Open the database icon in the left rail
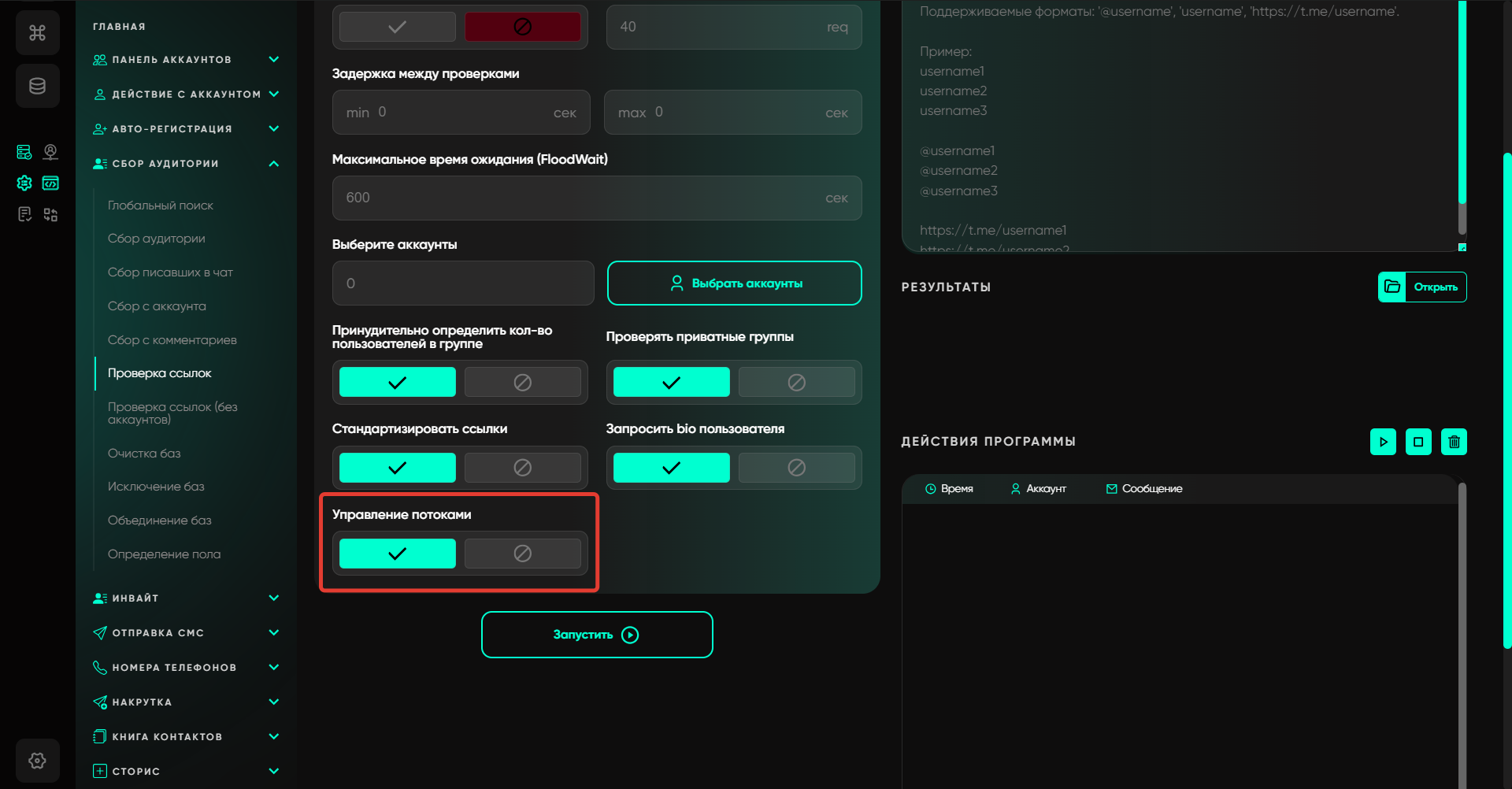This screenshot has width=1512, height=789. [x=37, y=86]
